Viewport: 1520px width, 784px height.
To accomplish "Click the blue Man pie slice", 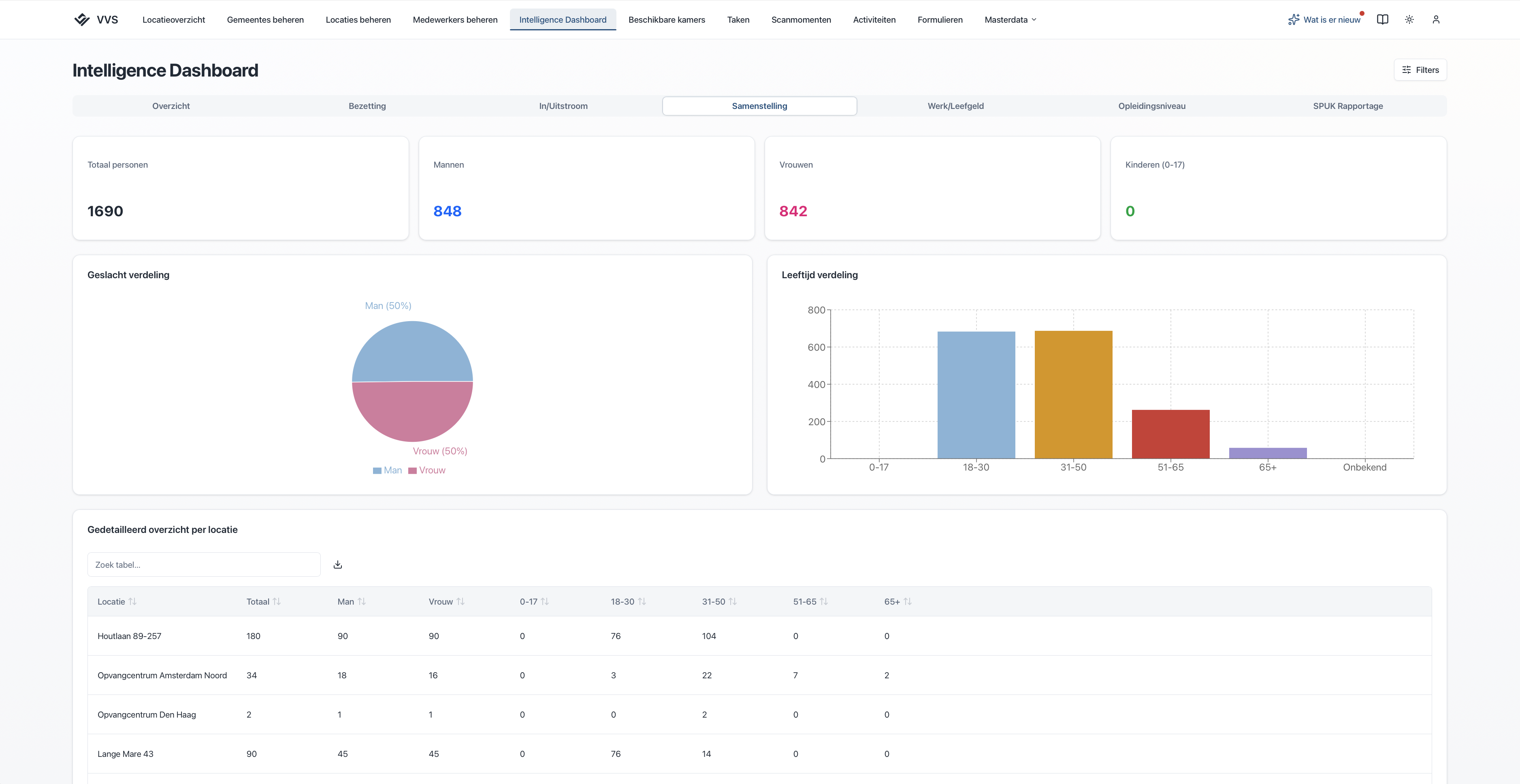I will click(412, 352).
